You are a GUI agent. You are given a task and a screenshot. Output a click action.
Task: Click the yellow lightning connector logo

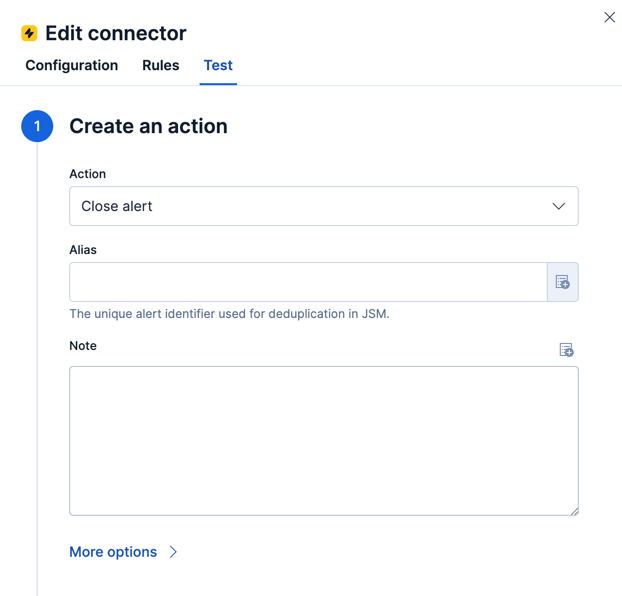coord(30,33)
